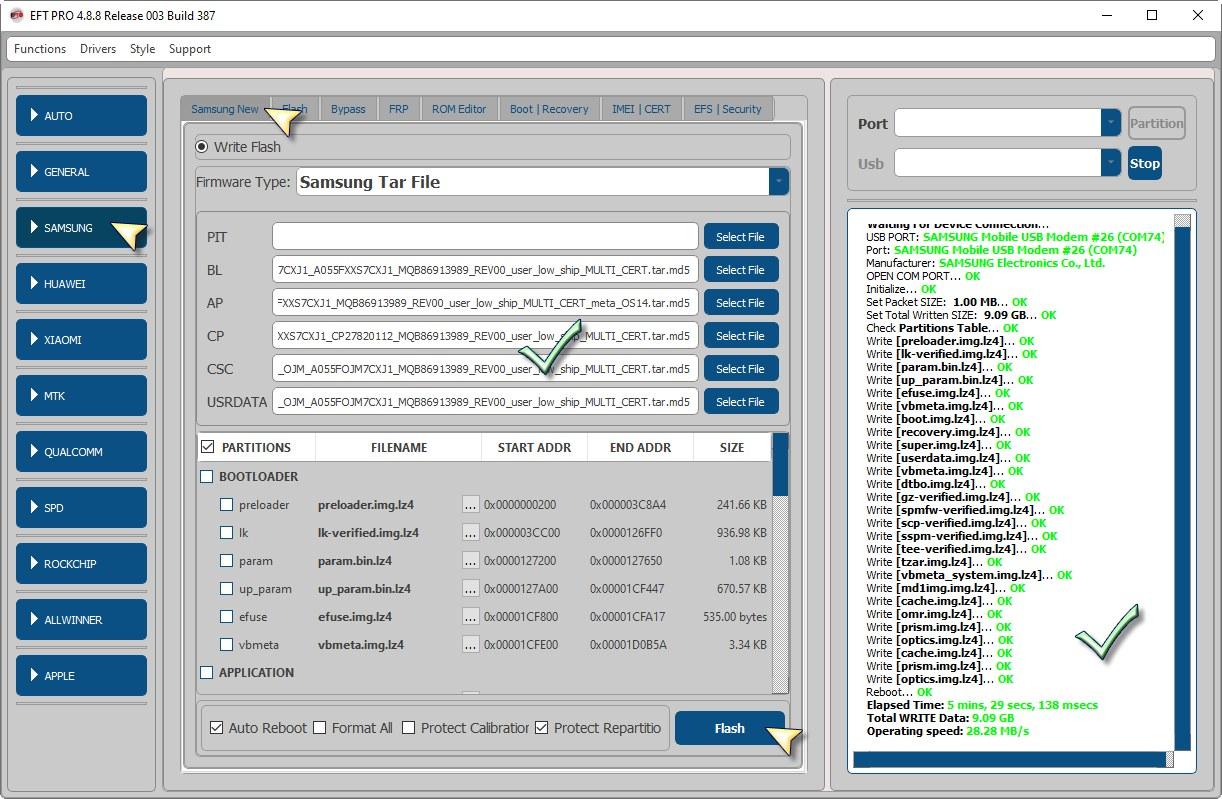The height and width of the screenshot is (799, 1222).
Task: Click browse button for up_param.bin.lz4 row
Action: pos(470,589)
